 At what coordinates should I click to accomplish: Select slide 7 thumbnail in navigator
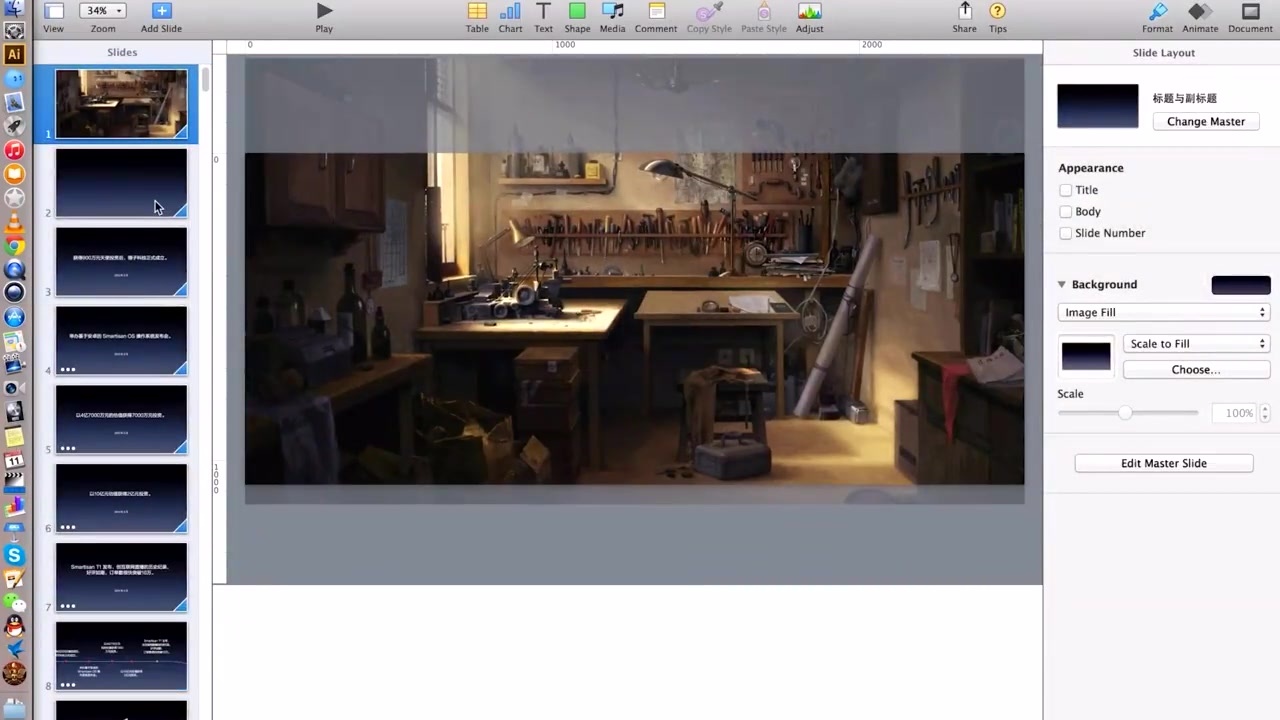point(121,578)
